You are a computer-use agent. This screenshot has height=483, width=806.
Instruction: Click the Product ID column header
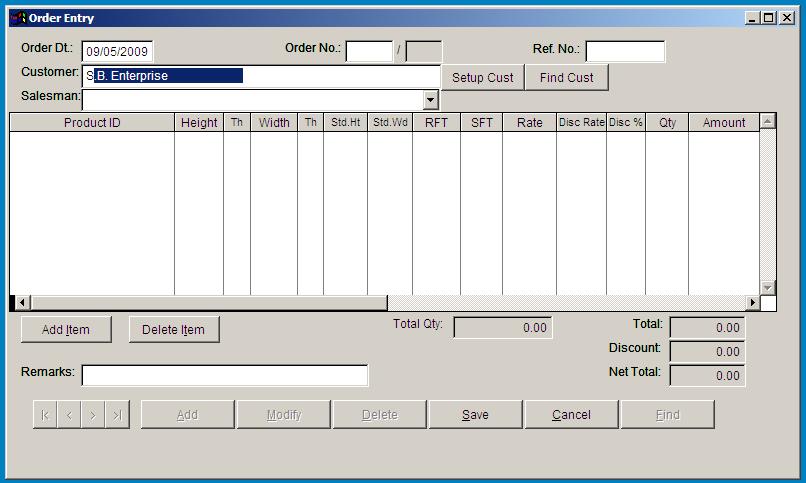92,122
